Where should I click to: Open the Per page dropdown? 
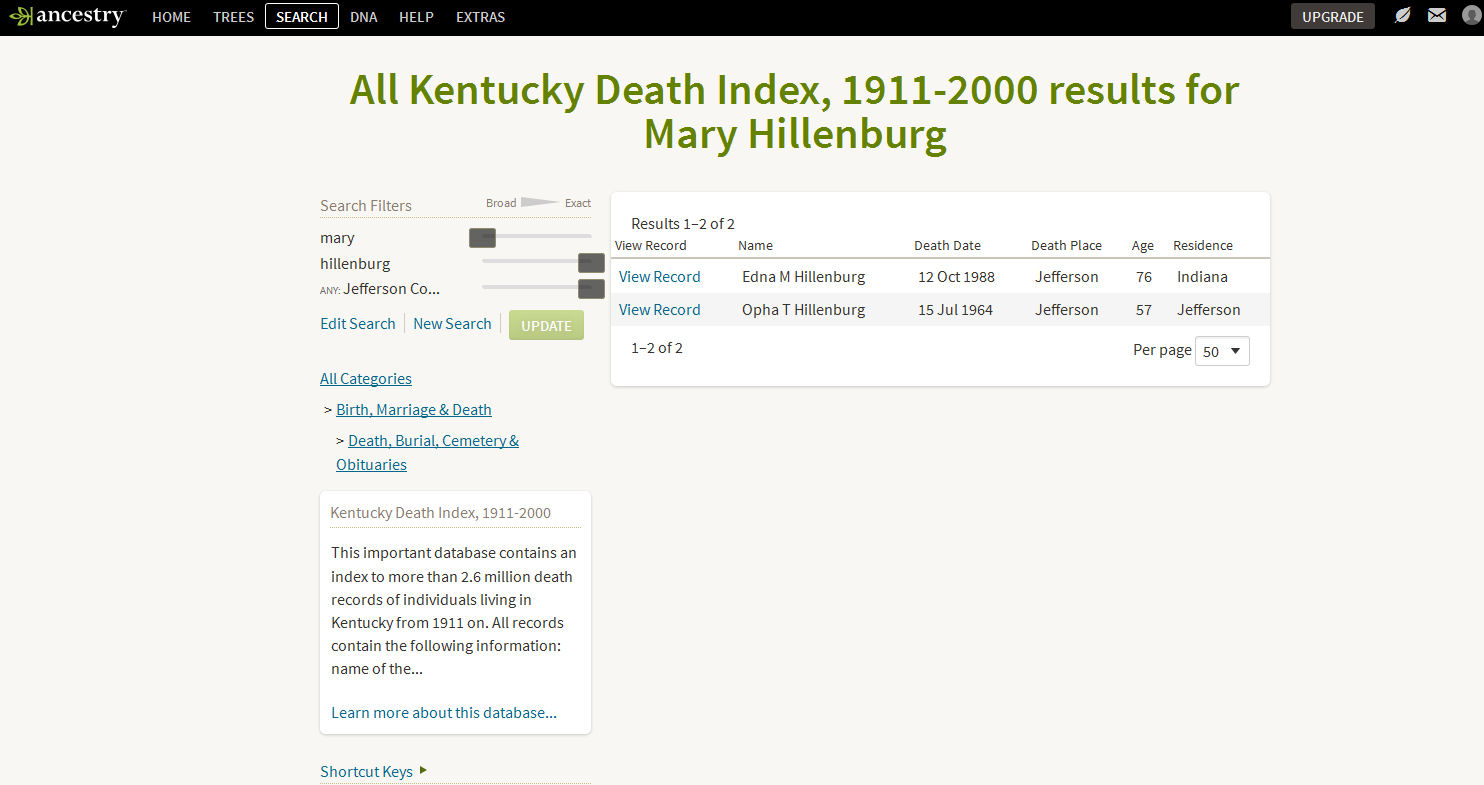click(x=1222, y=351)
